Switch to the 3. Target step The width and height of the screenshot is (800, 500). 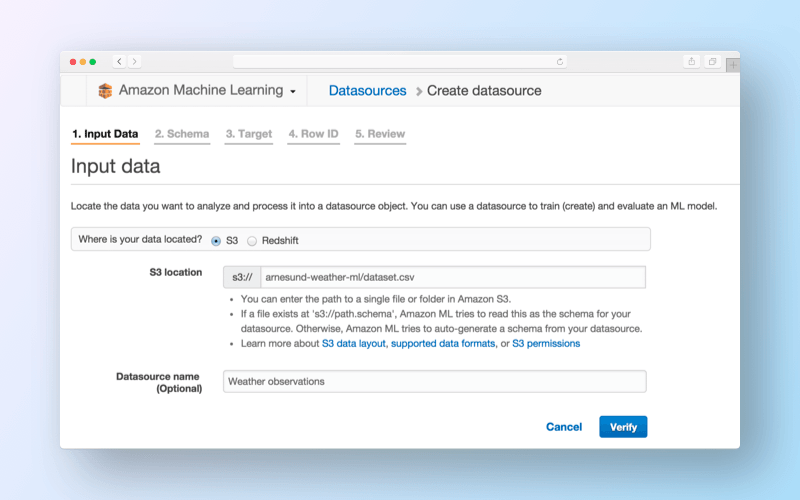[x=249, y=134]
